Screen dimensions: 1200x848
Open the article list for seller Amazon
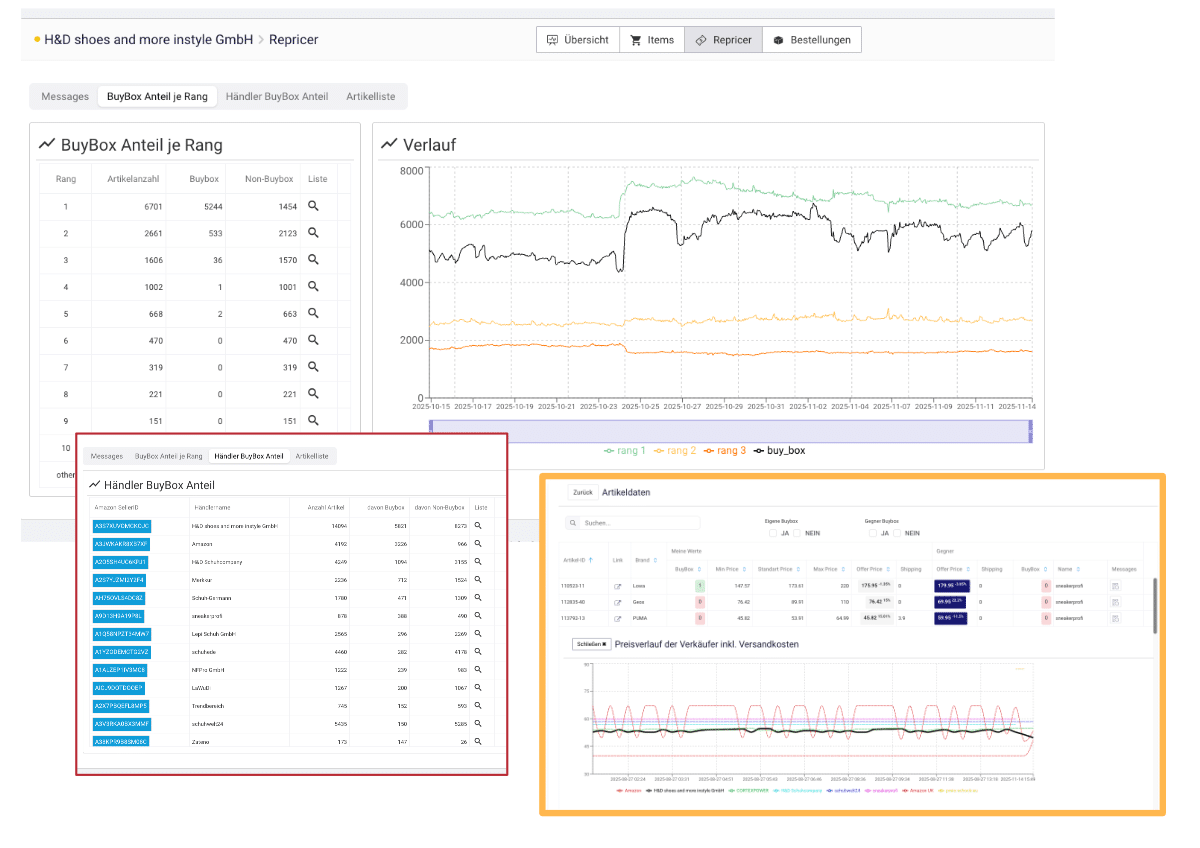tap(478, 544)
